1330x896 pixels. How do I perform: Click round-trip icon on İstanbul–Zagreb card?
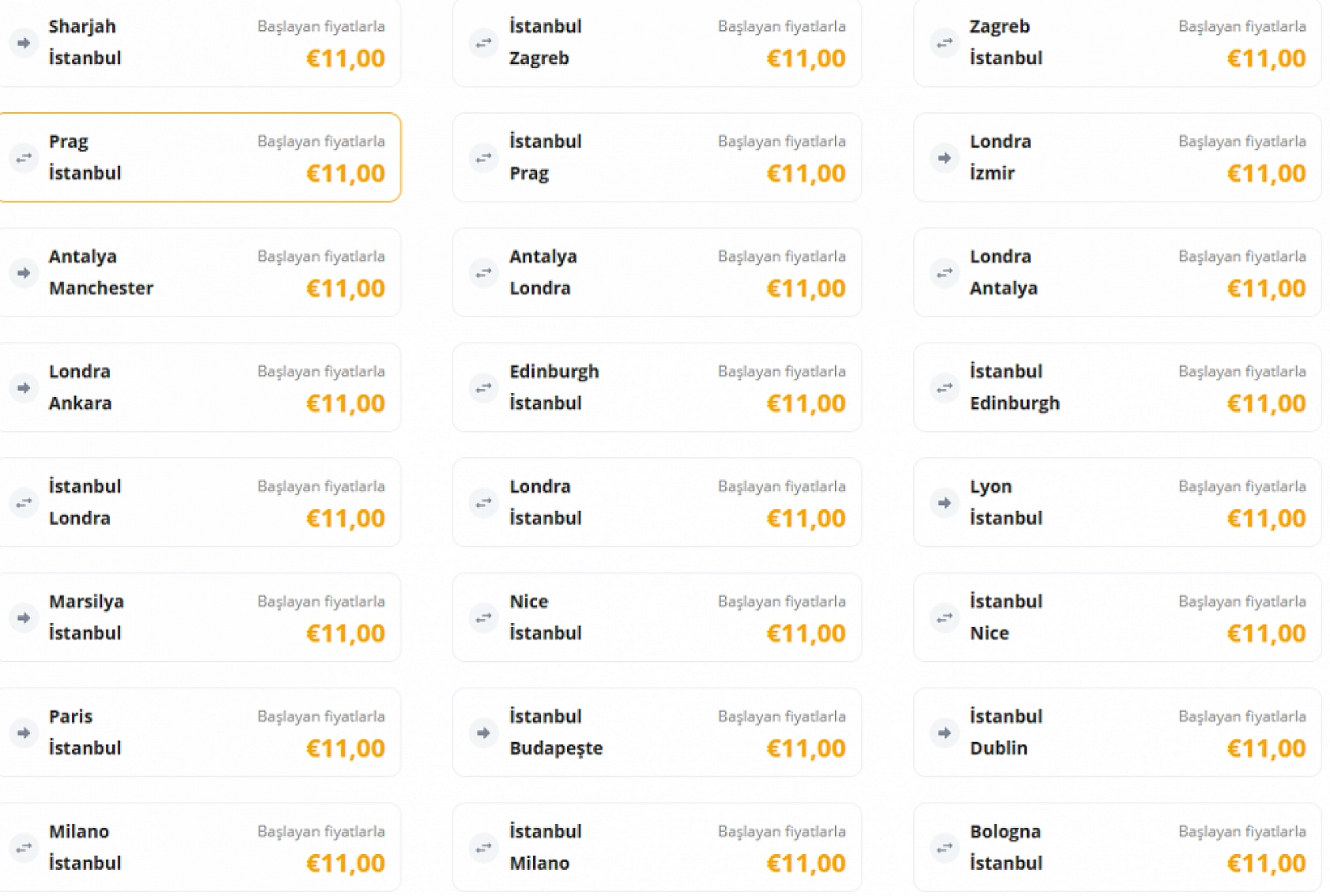(483, 43)
